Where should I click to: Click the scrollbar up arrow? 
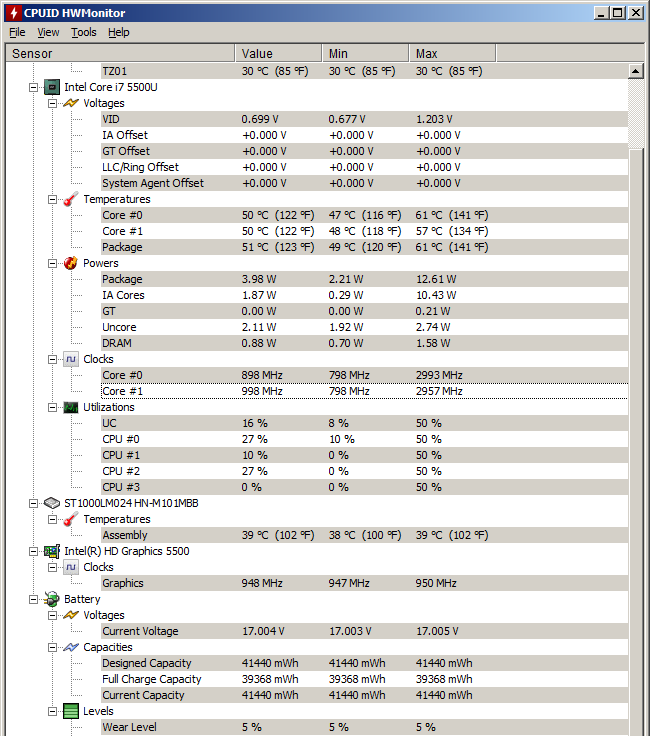pos(635,71)
